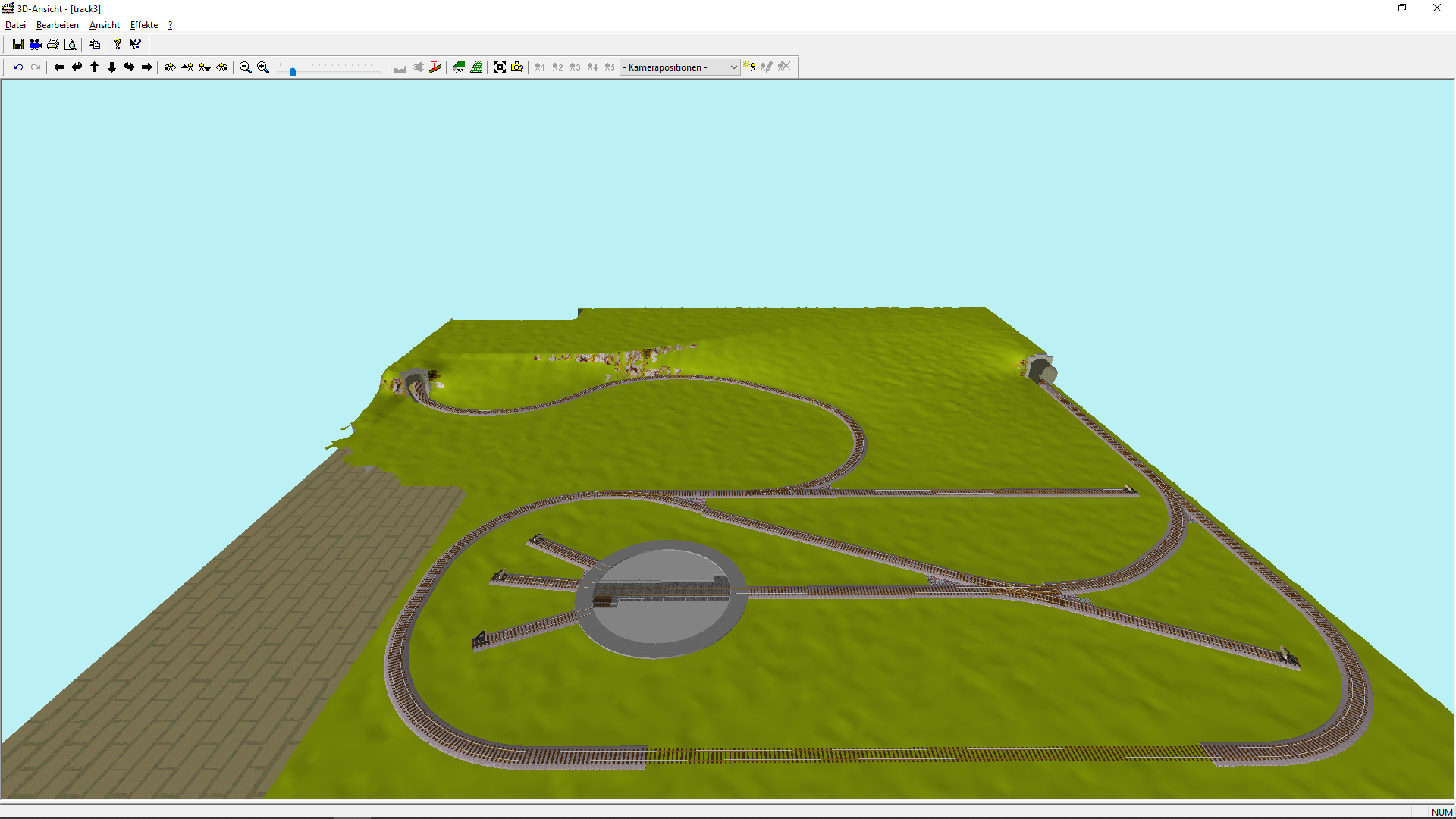Screen dimensions: 1456x819
Task: Click the Save disk icon
Action: point(18,44)
